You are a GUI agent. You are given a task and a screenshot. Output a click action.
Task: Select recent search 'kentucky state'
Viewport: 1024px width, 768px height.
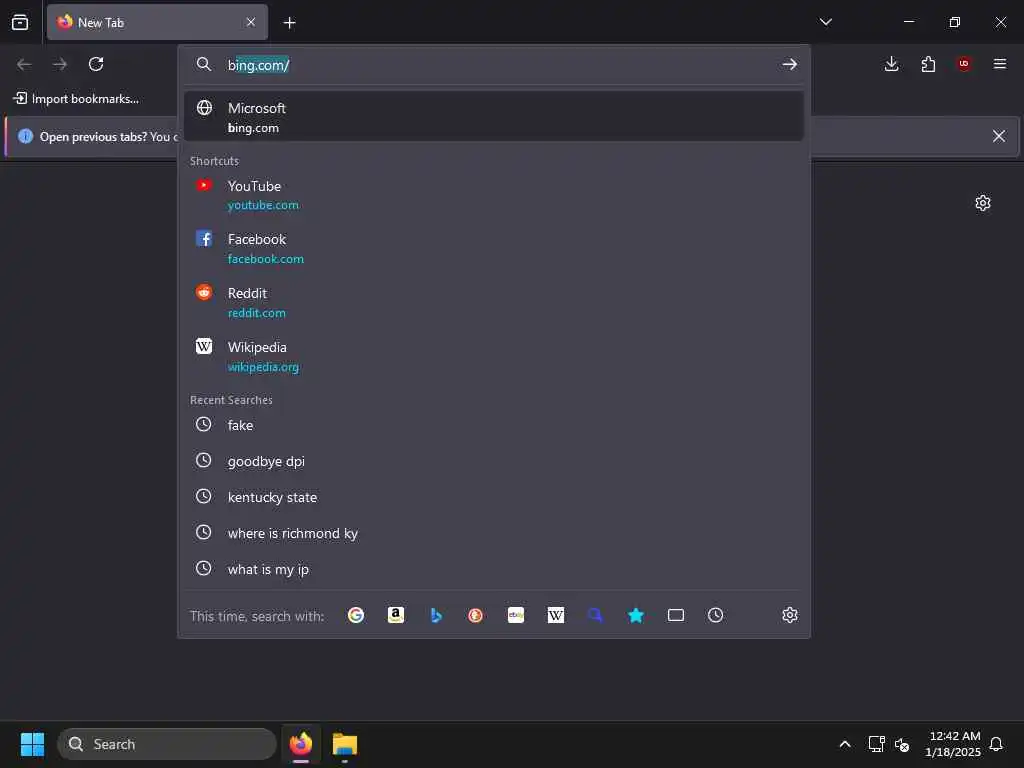pyautogui.click(x=494, y=497)
